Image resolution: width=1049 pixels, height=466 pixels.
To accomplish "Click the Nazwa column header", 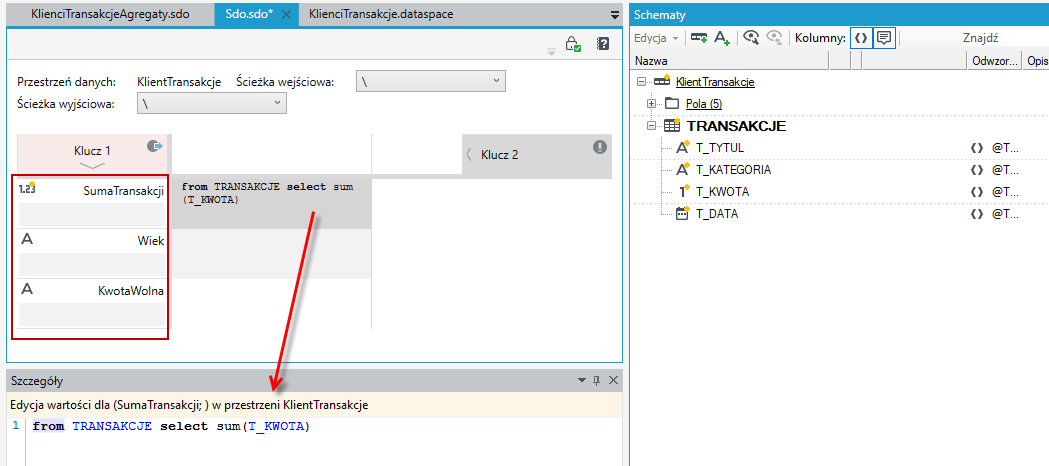I will 731,61.
